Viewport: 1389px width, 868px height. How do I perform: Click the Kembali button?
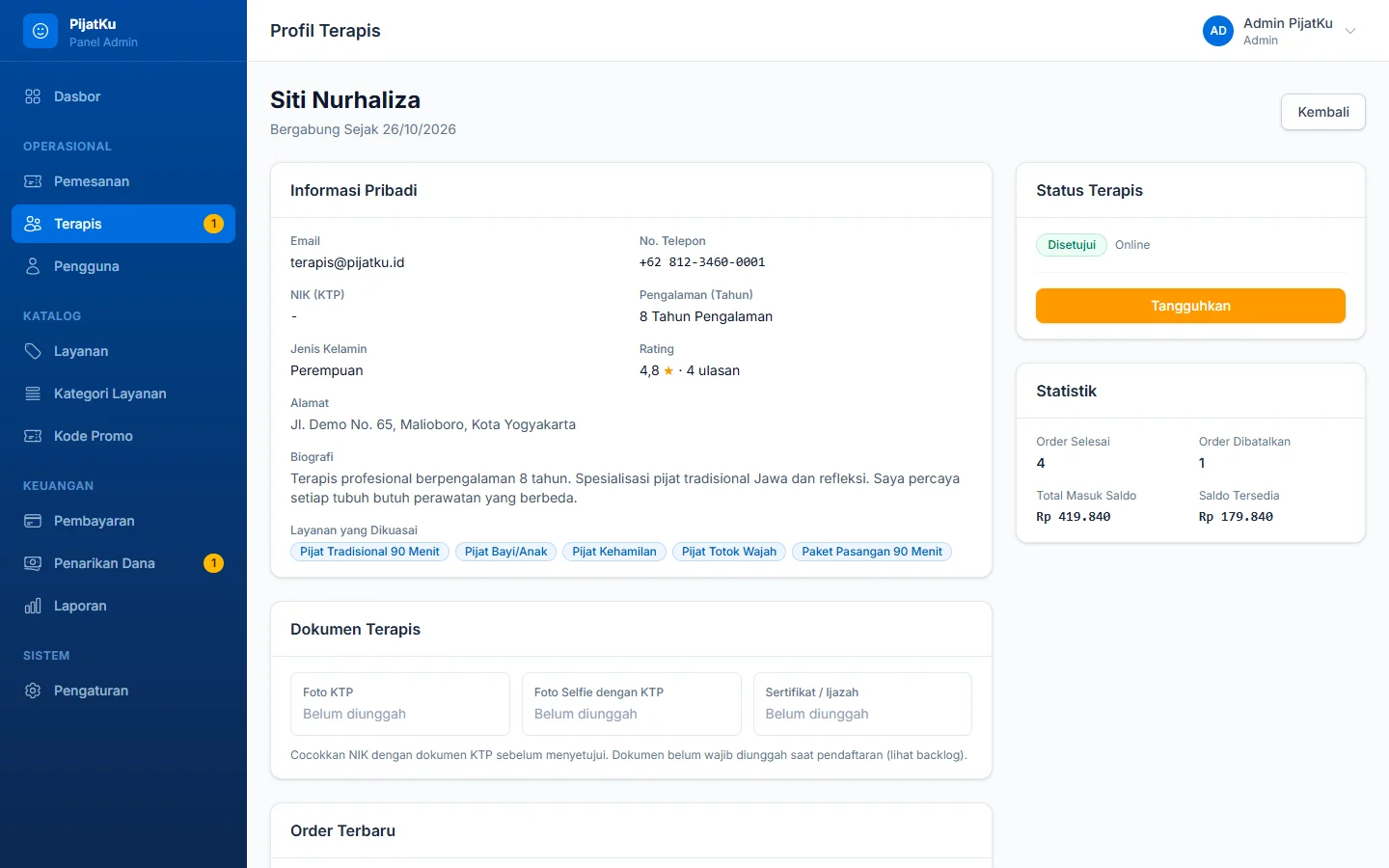pyautogui.click(x=1323, y=112)
